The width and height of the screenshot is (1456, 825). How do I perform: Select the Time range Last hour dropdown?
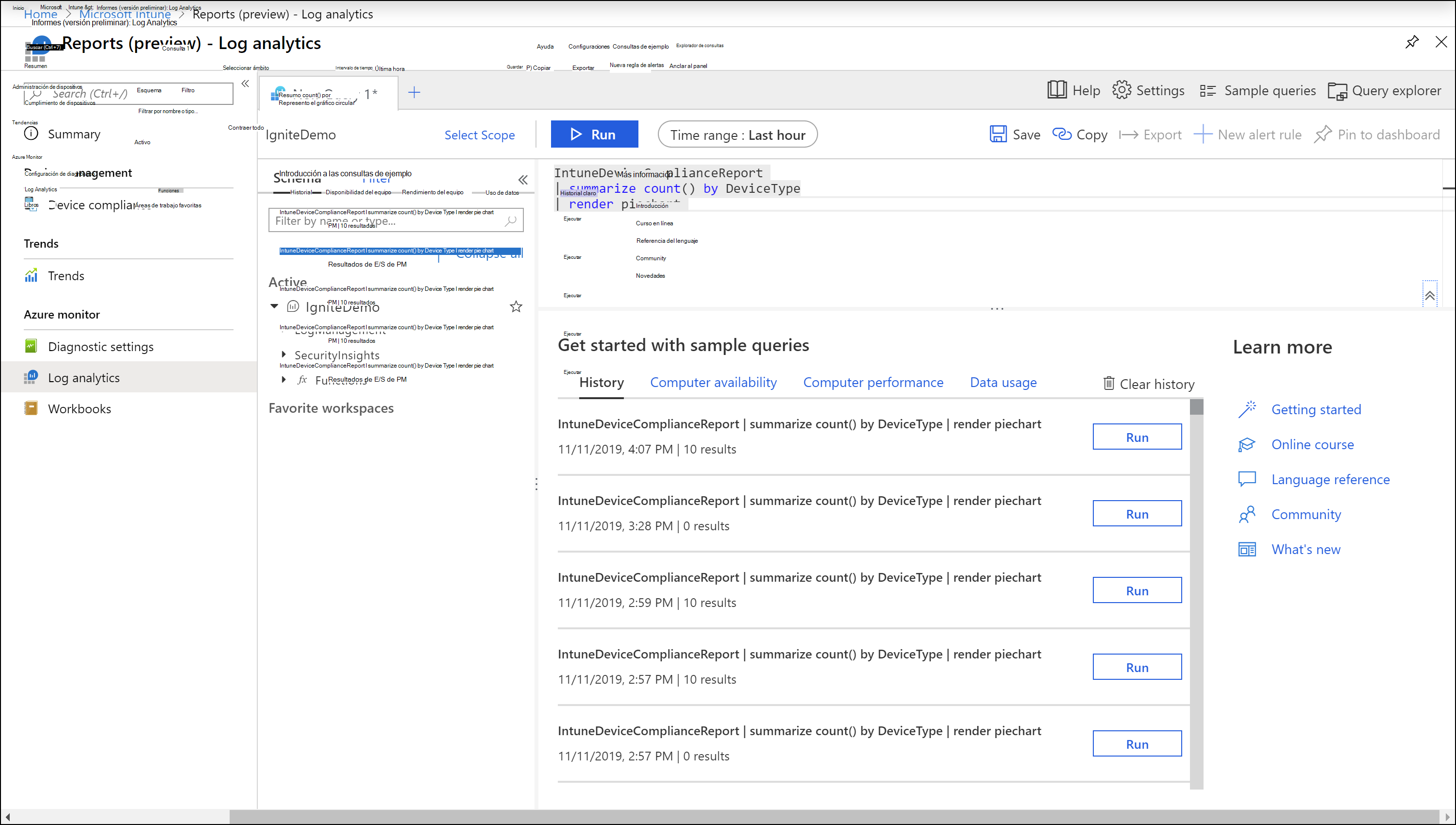tap(738, 135)
